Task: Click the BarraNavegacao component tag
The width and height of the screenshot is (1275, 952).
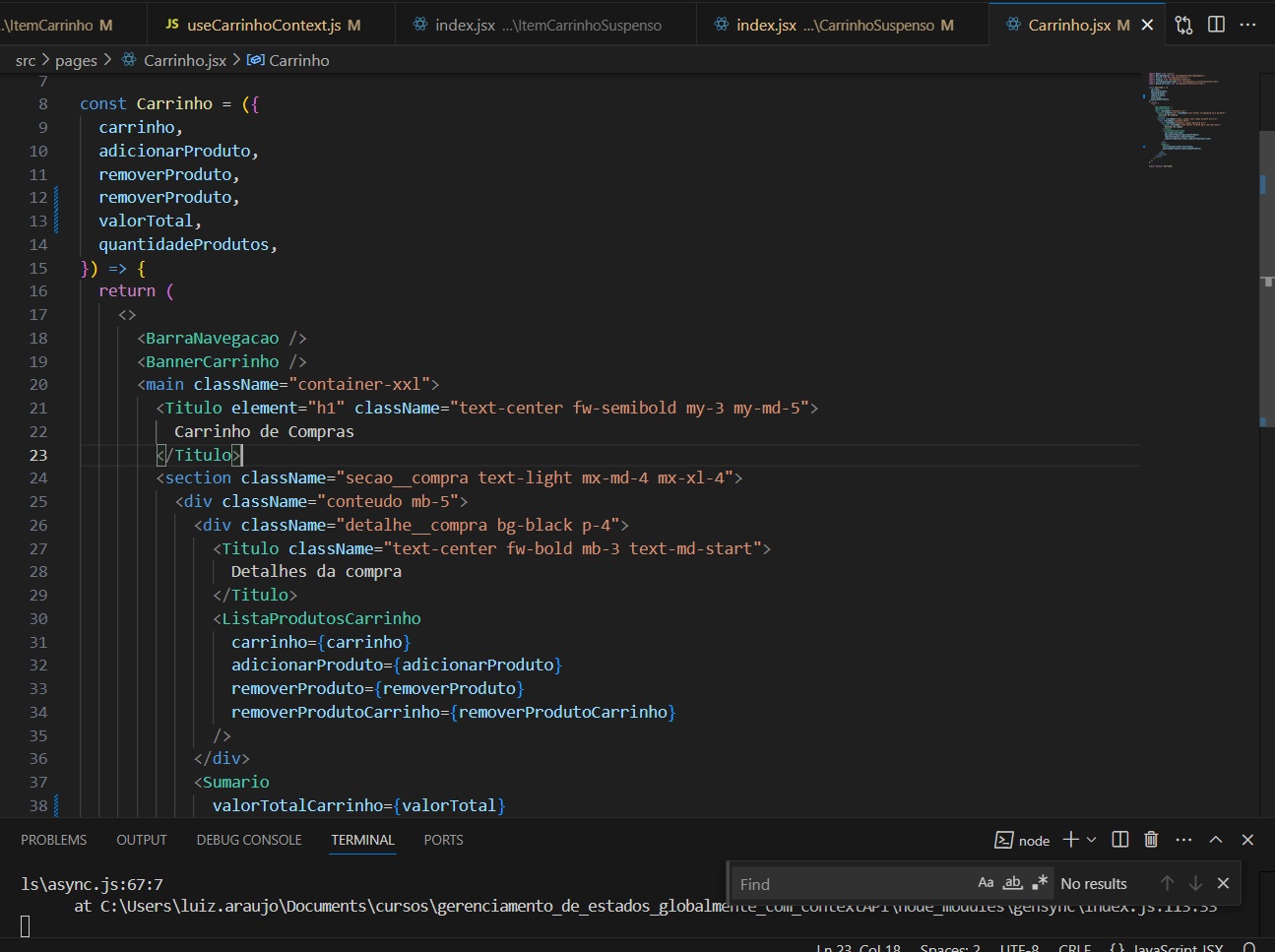Action: (x=213, y=338)
